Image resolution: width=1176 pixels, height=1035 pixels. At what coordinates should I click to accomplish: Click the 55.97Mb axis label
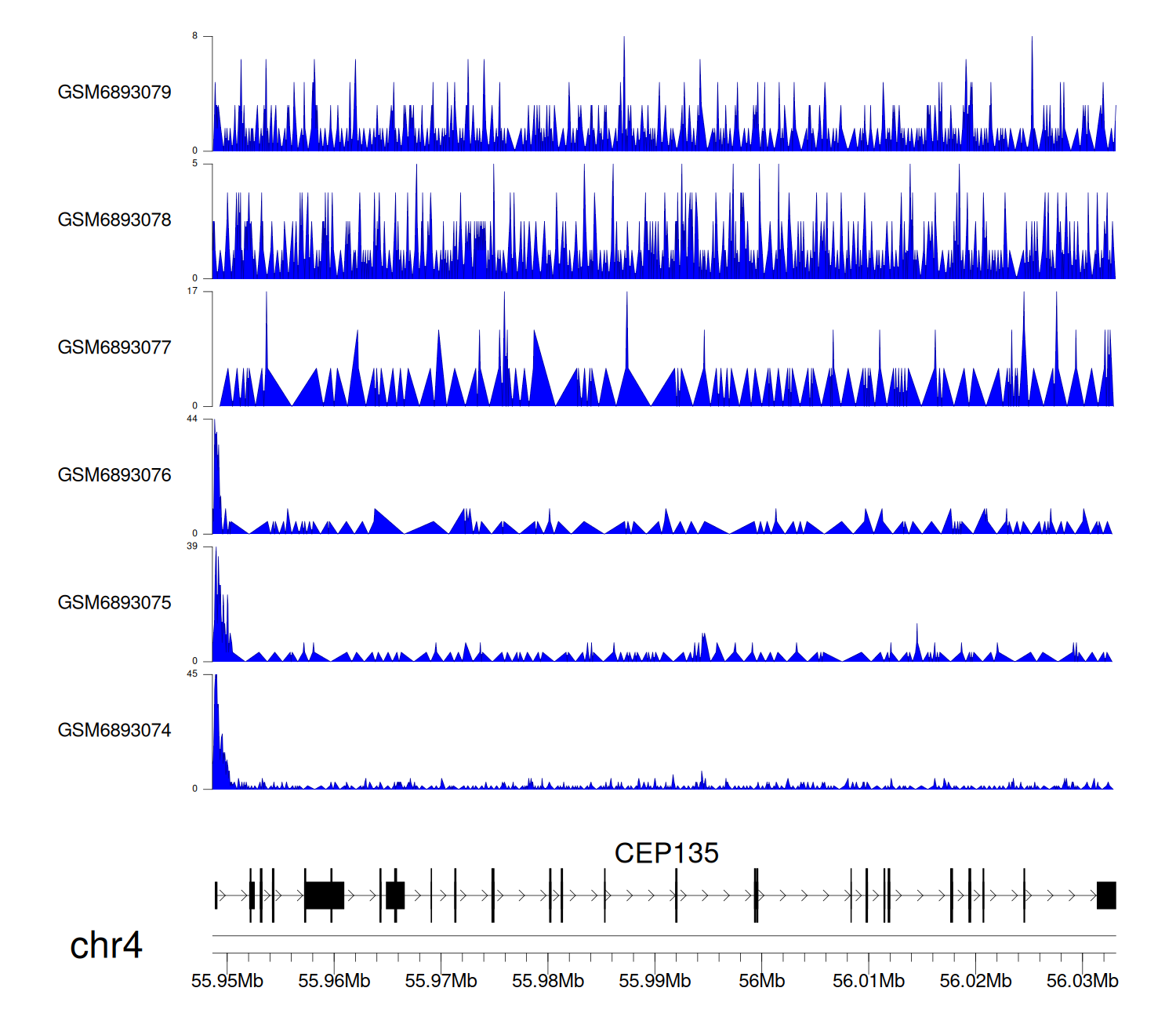coord(441,981)
